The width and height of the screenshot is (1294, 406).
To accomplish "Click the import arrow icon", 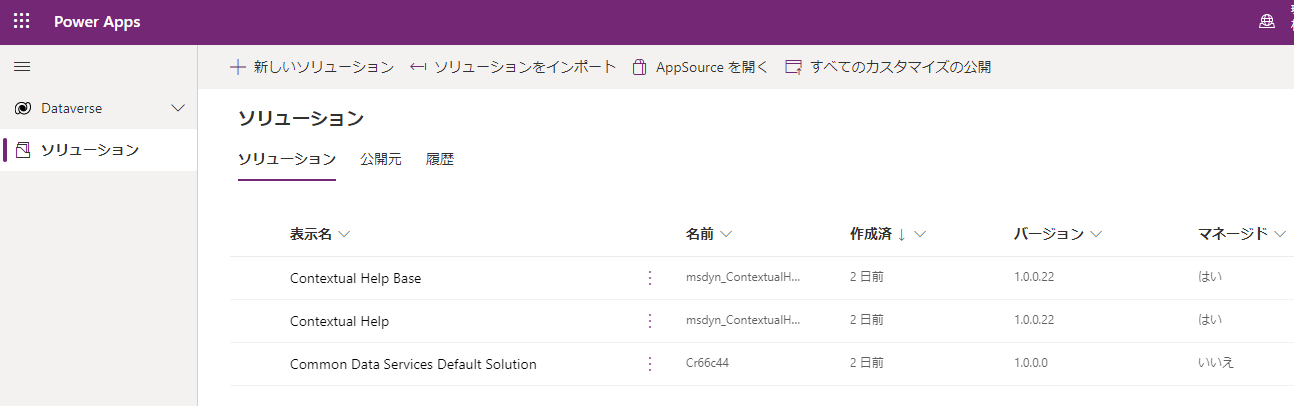I will click(x=419, y=67).
